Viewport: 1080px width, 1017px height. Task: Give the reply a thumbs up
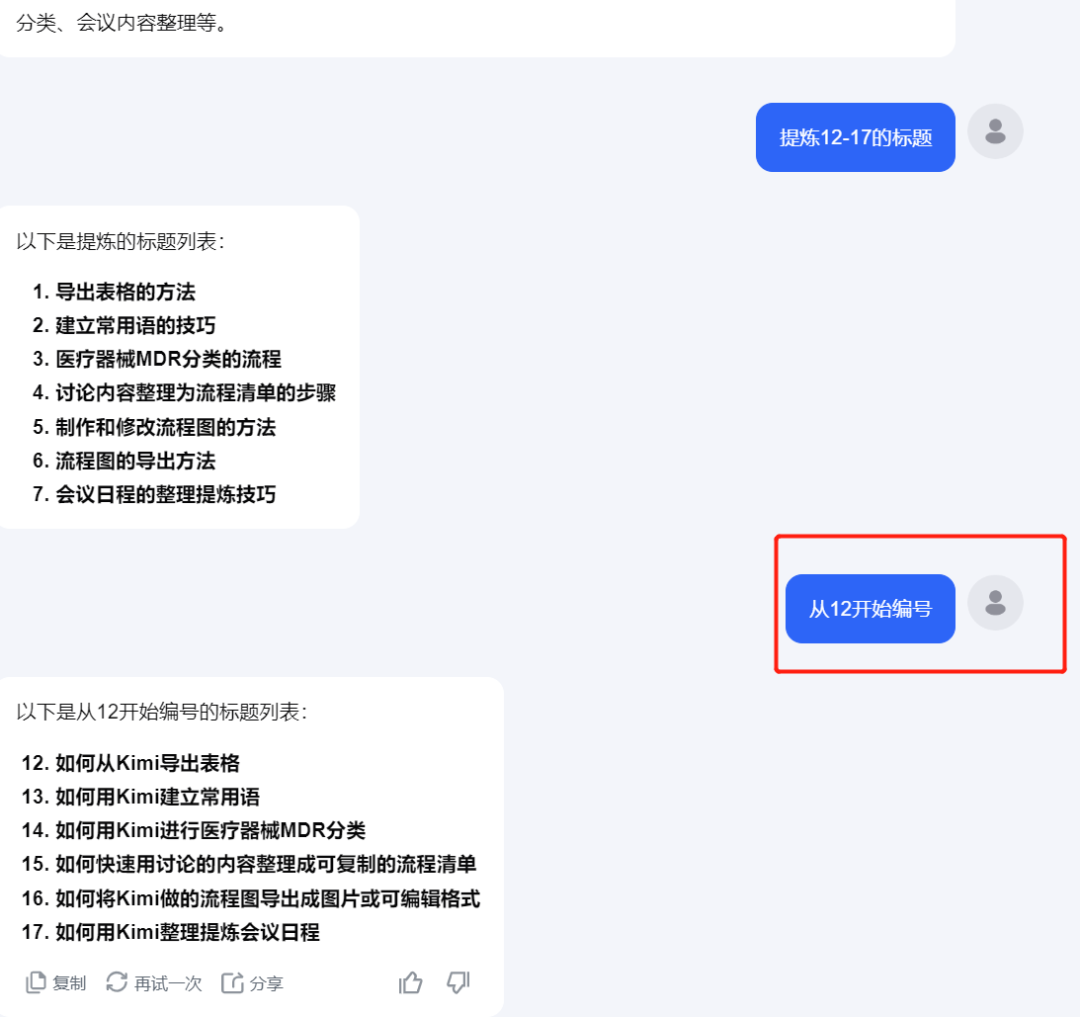[x=411, y=983]
